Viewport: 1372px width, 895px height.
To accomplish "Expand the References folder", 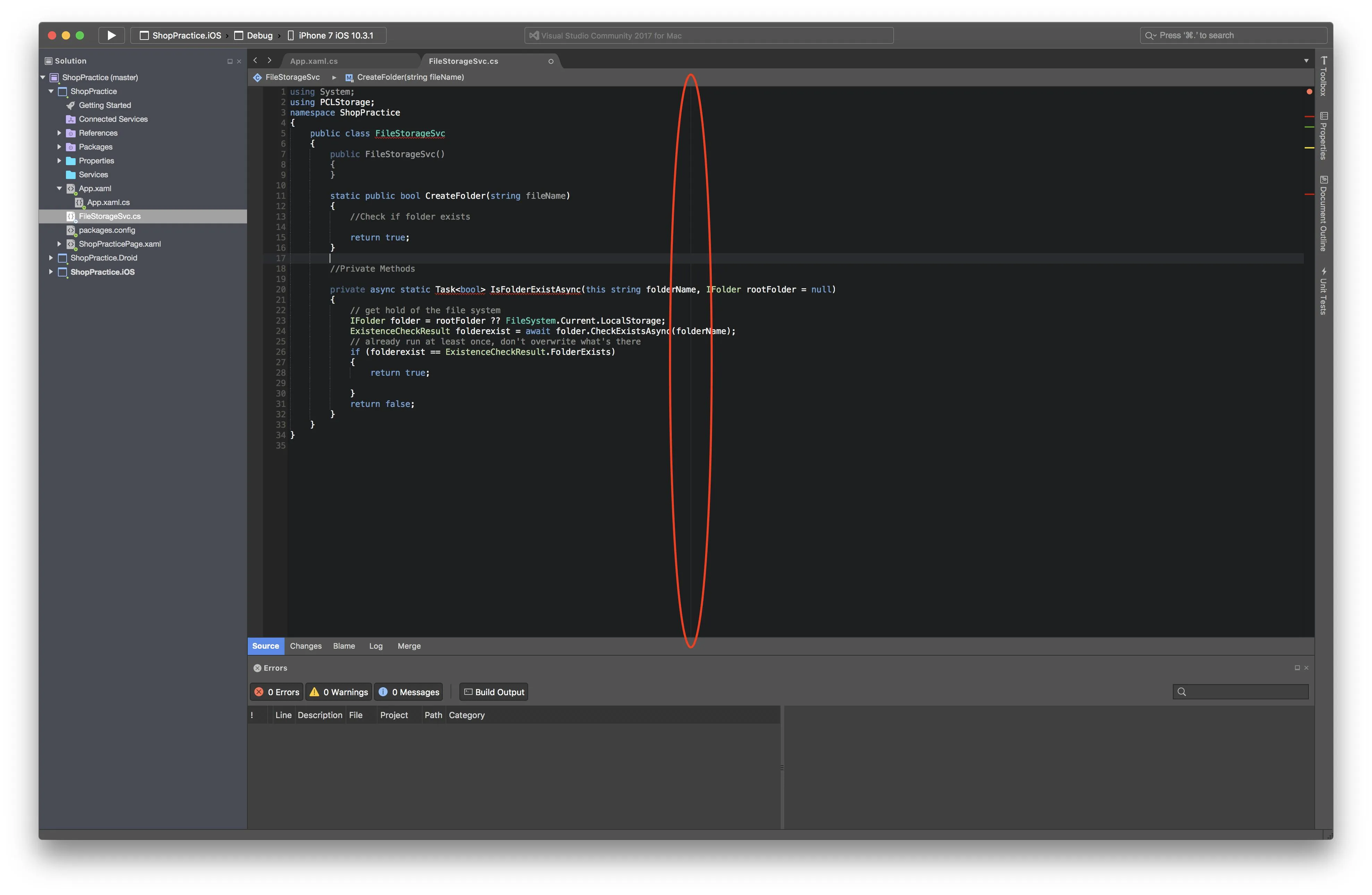I will 59,133.
